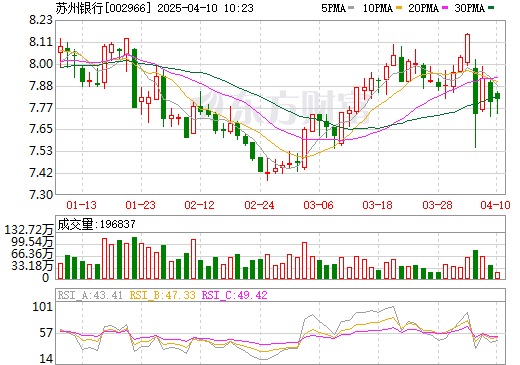Click the magenta 20PMA legend color dash

[445, 8]
